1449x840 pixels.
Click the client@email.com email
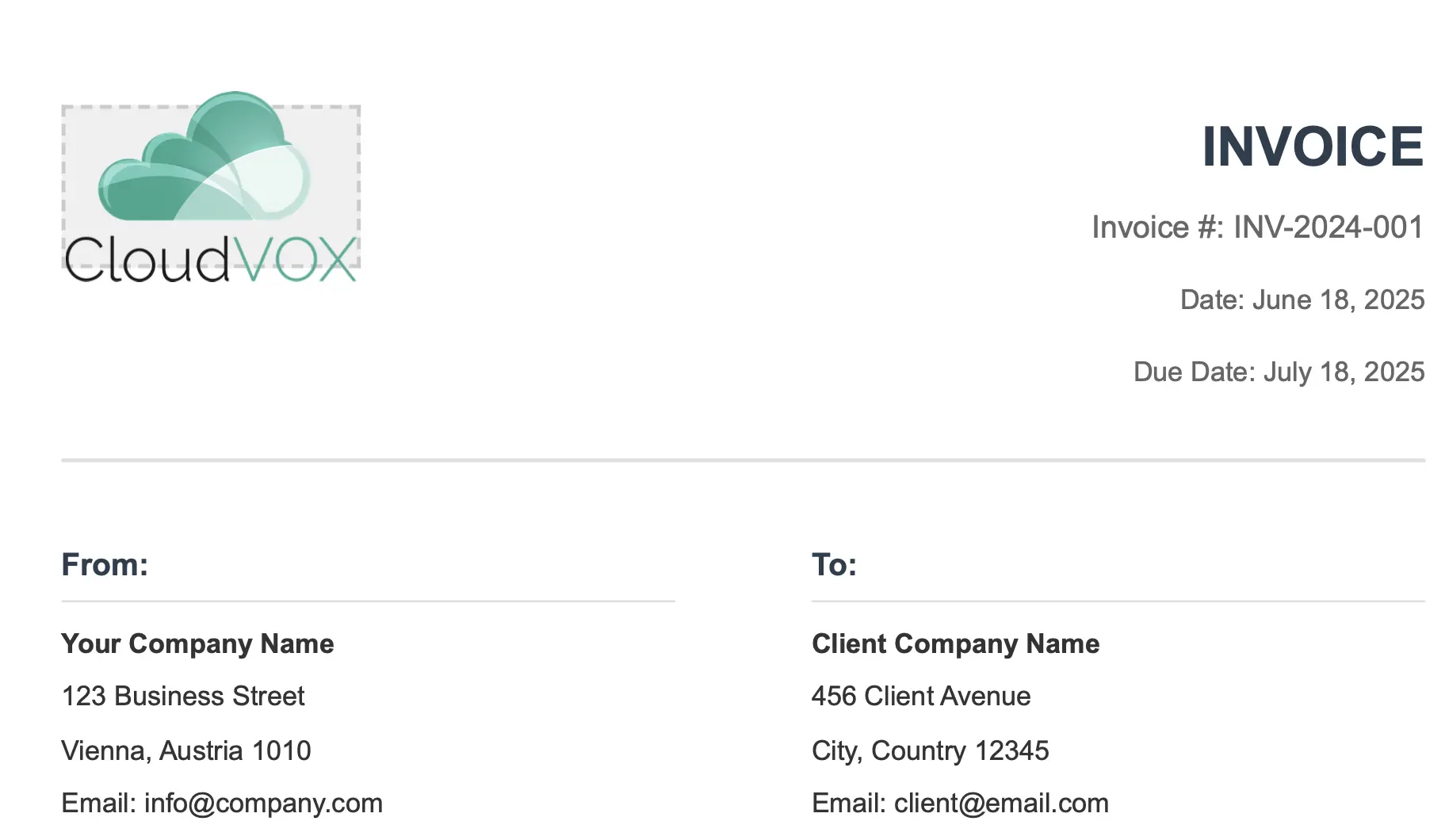[1001, 804]
